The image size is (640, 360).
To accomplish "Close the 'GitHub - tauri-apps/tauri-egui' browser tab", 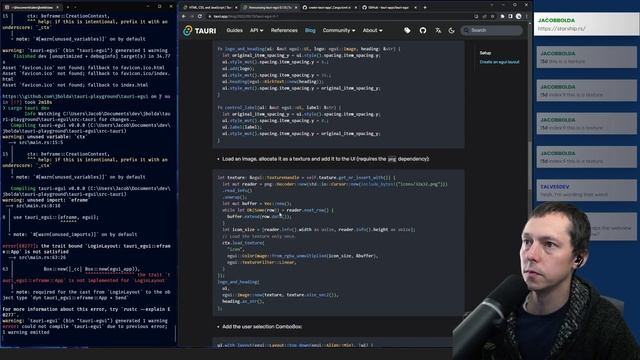I will pyautogui.click(x=415, y=7).
